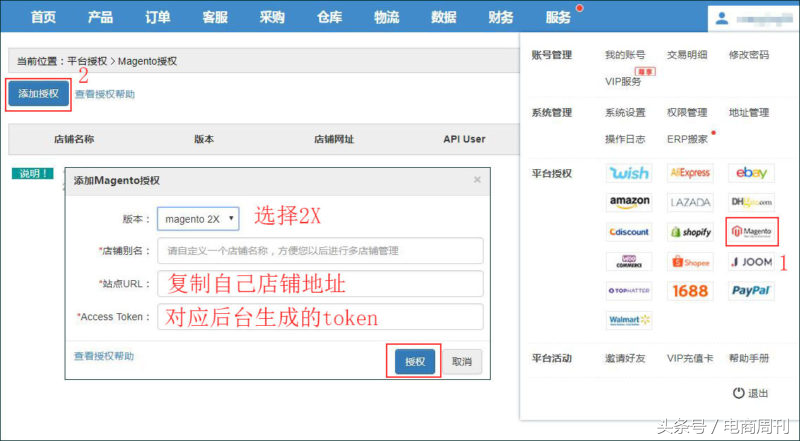Open Shopify platform authorization
The height and width of the screenshot is (441, 800).
coord(690,232)
